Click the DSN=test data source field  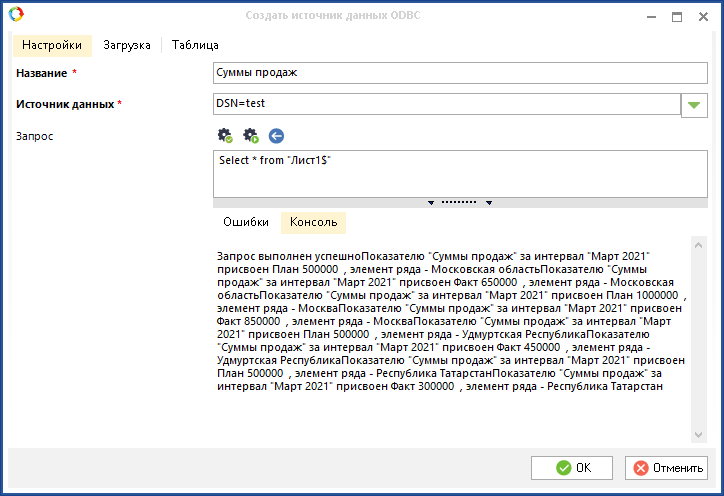tap(445, 103)
